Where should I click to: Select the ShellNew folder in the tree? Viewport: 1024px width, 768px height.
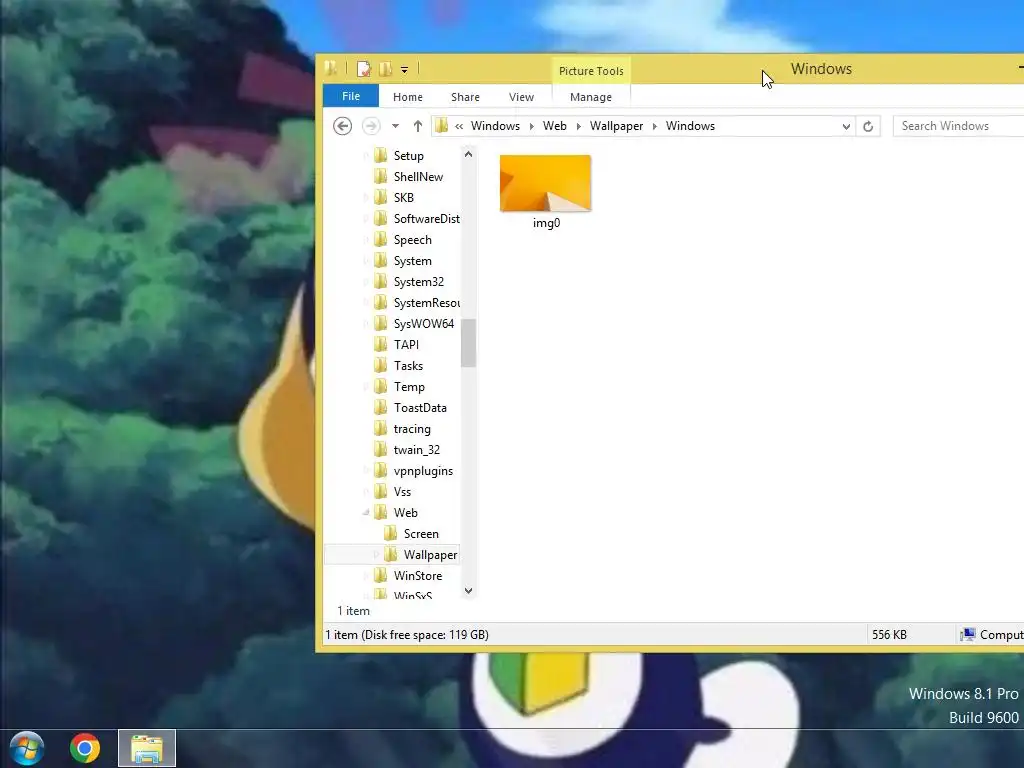coord(418,176)
